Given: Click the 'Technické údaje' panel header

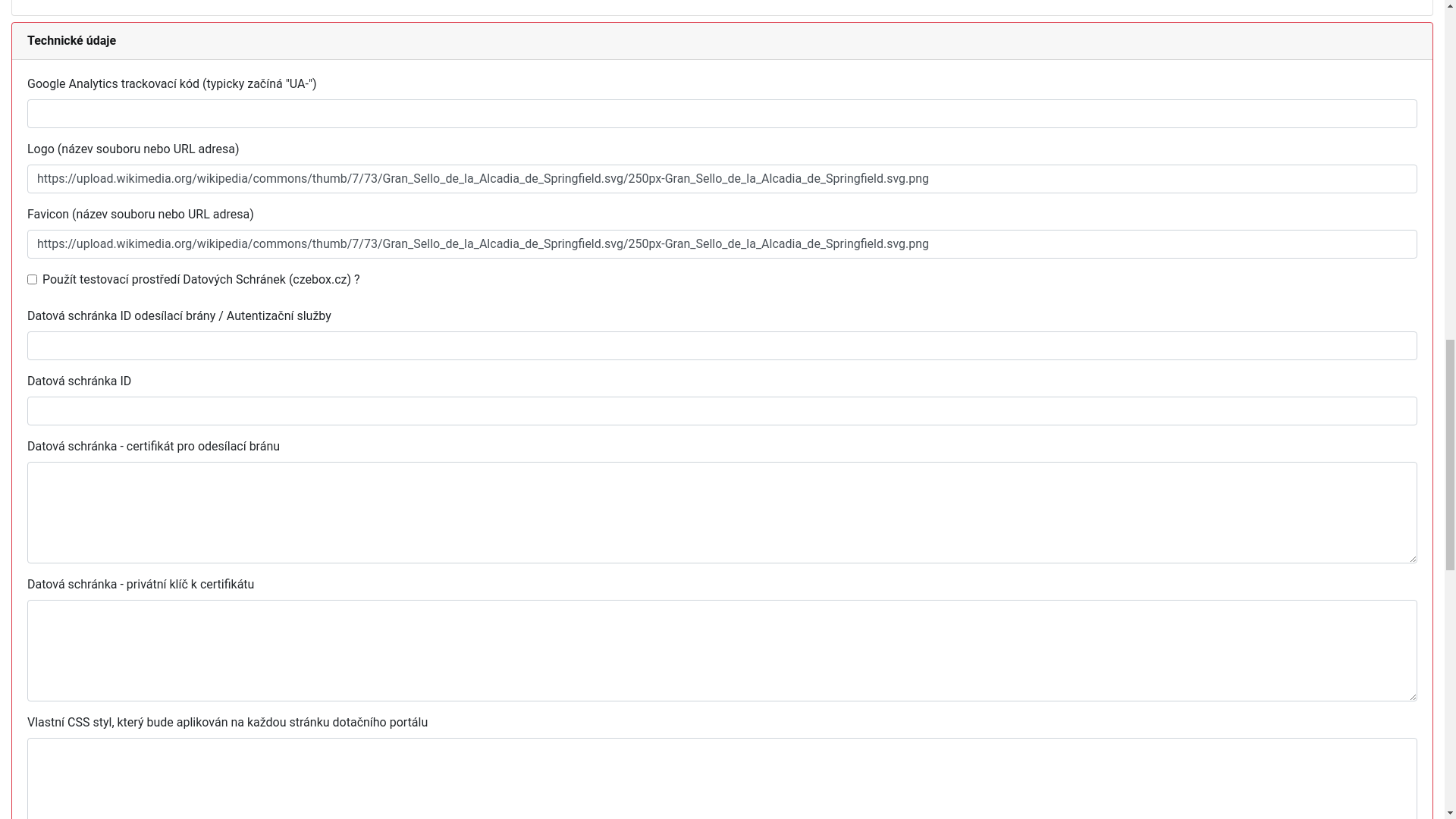Looking at the screenshot, I should [x=72, y=41].
